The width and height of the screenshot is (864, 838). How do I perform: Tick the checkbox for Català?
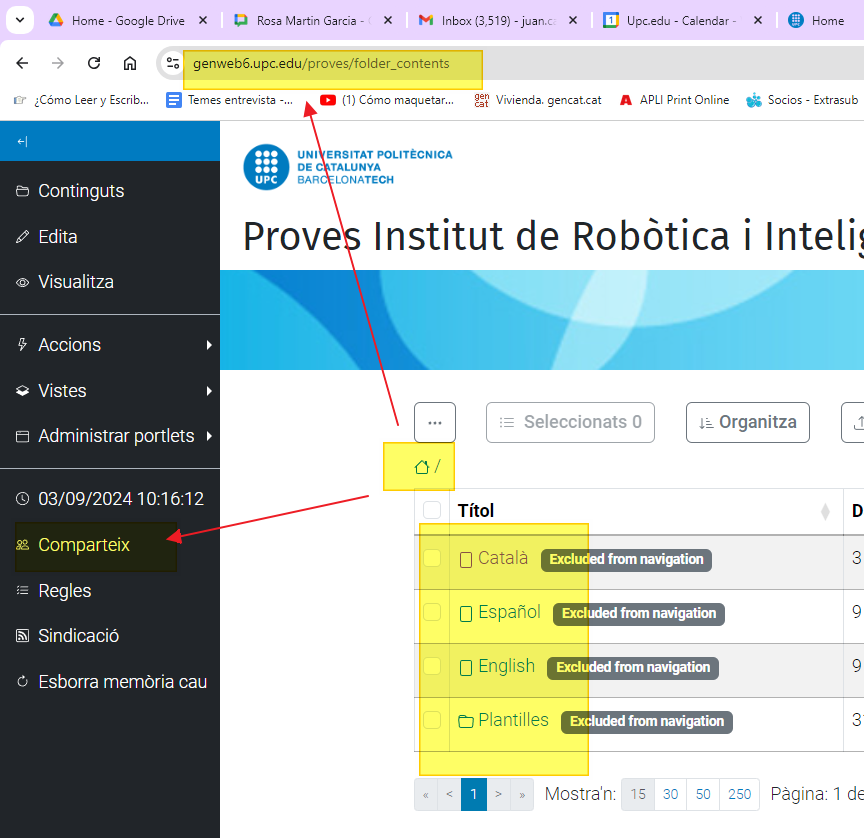432,558
